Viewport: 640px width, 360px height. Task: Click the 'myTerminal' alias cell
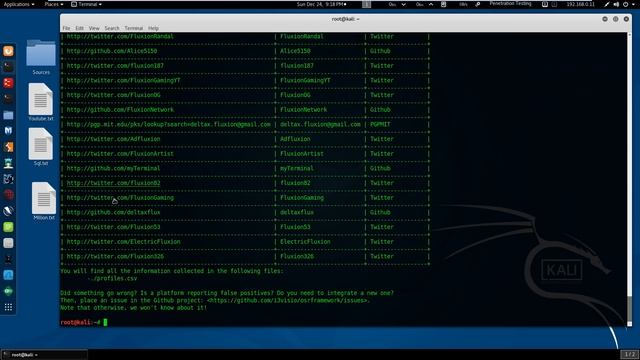pos(297,169)
